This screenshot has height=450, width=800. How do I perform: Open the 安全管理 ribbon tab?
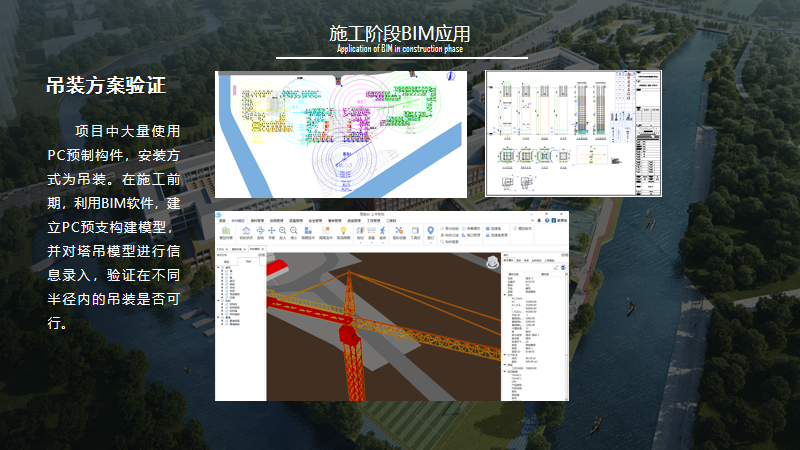pyautogui.click(x=315, y=220)
